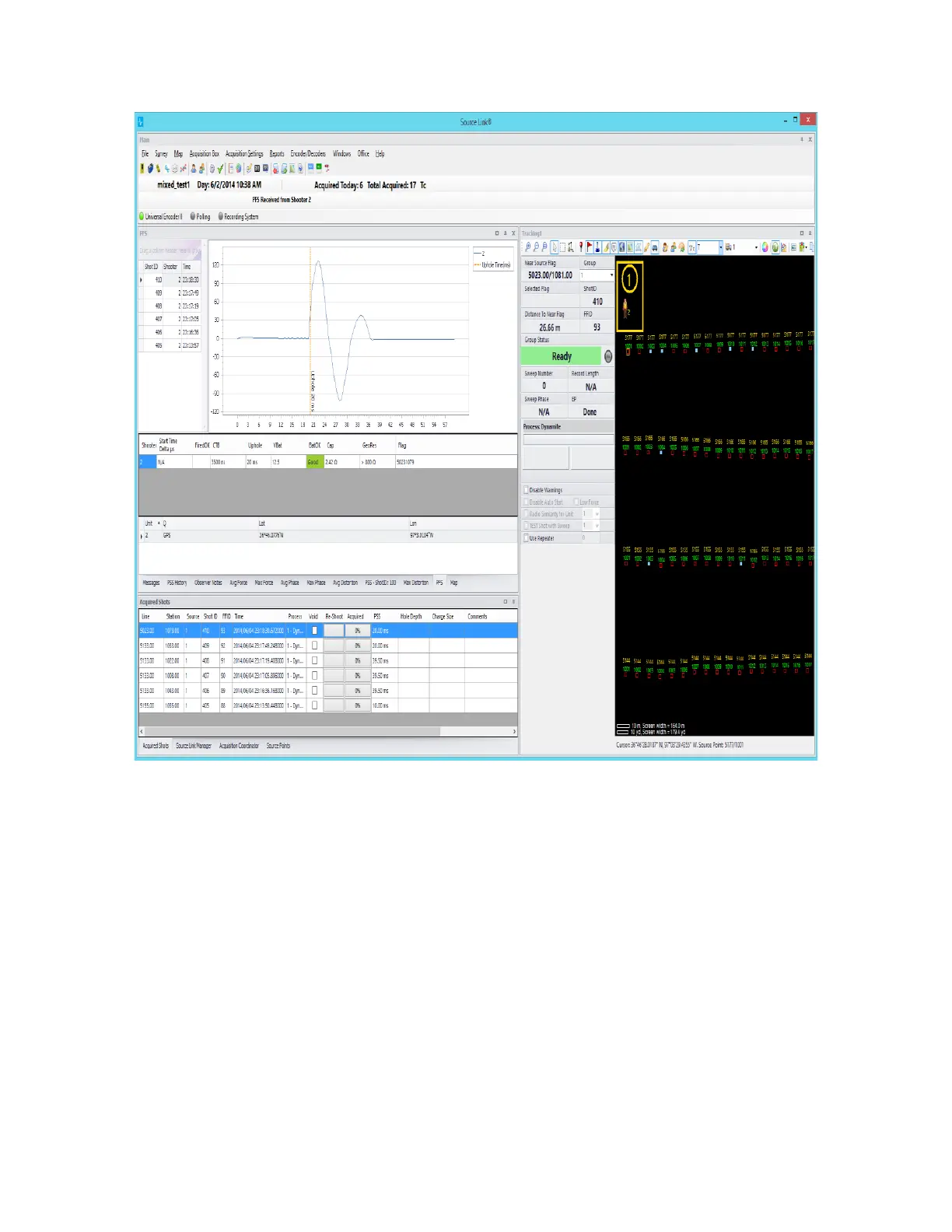Click the shooter figure on the tracking map
Image resolution: width=952 pixels, height=1232 pixels.
pyautogui.click(x=625, y=309)
